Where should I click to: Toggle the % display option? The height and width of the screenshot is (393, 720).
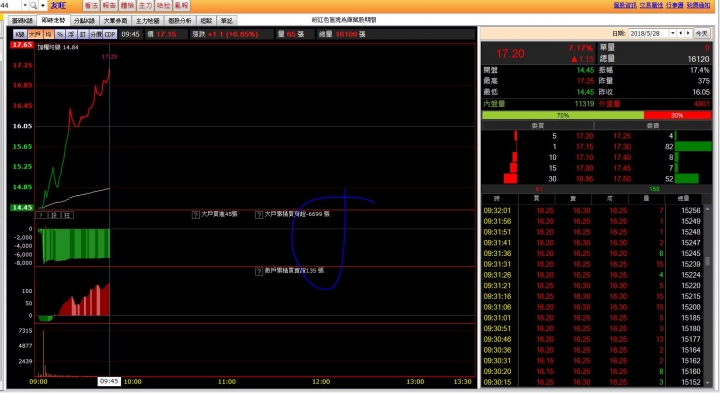[60, 34]
